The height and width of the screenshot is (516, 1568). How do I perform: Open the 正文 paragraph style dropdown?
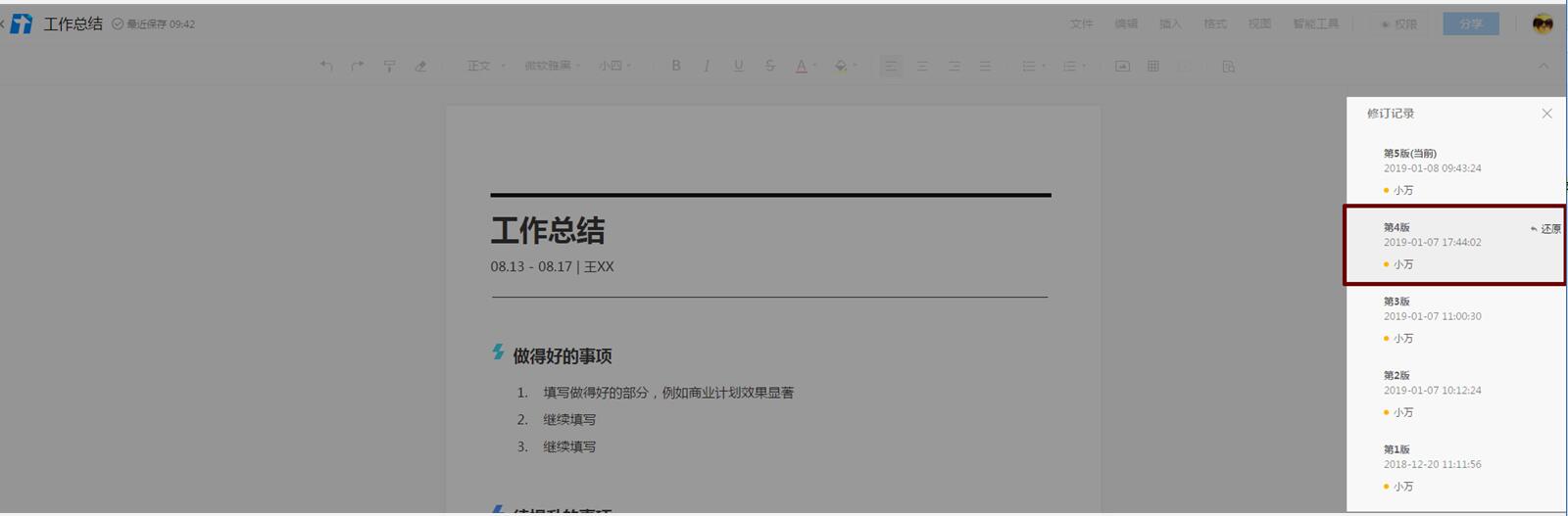486,66
